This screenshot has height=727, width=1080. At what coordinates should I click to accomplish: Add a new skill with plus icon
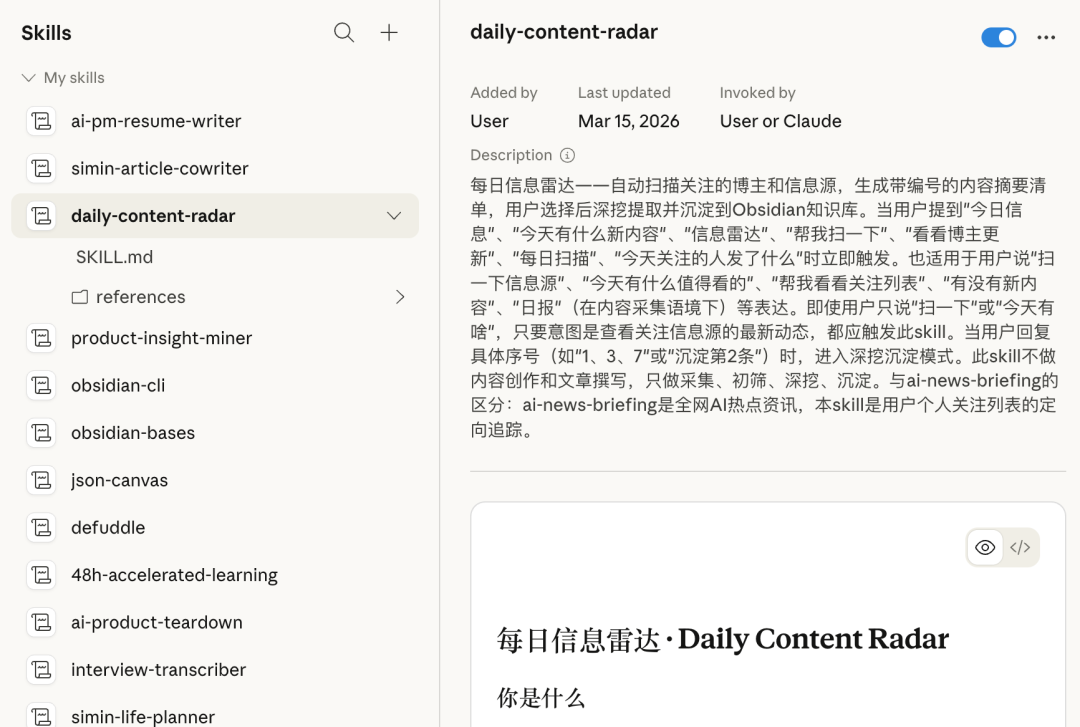(389, 33)
